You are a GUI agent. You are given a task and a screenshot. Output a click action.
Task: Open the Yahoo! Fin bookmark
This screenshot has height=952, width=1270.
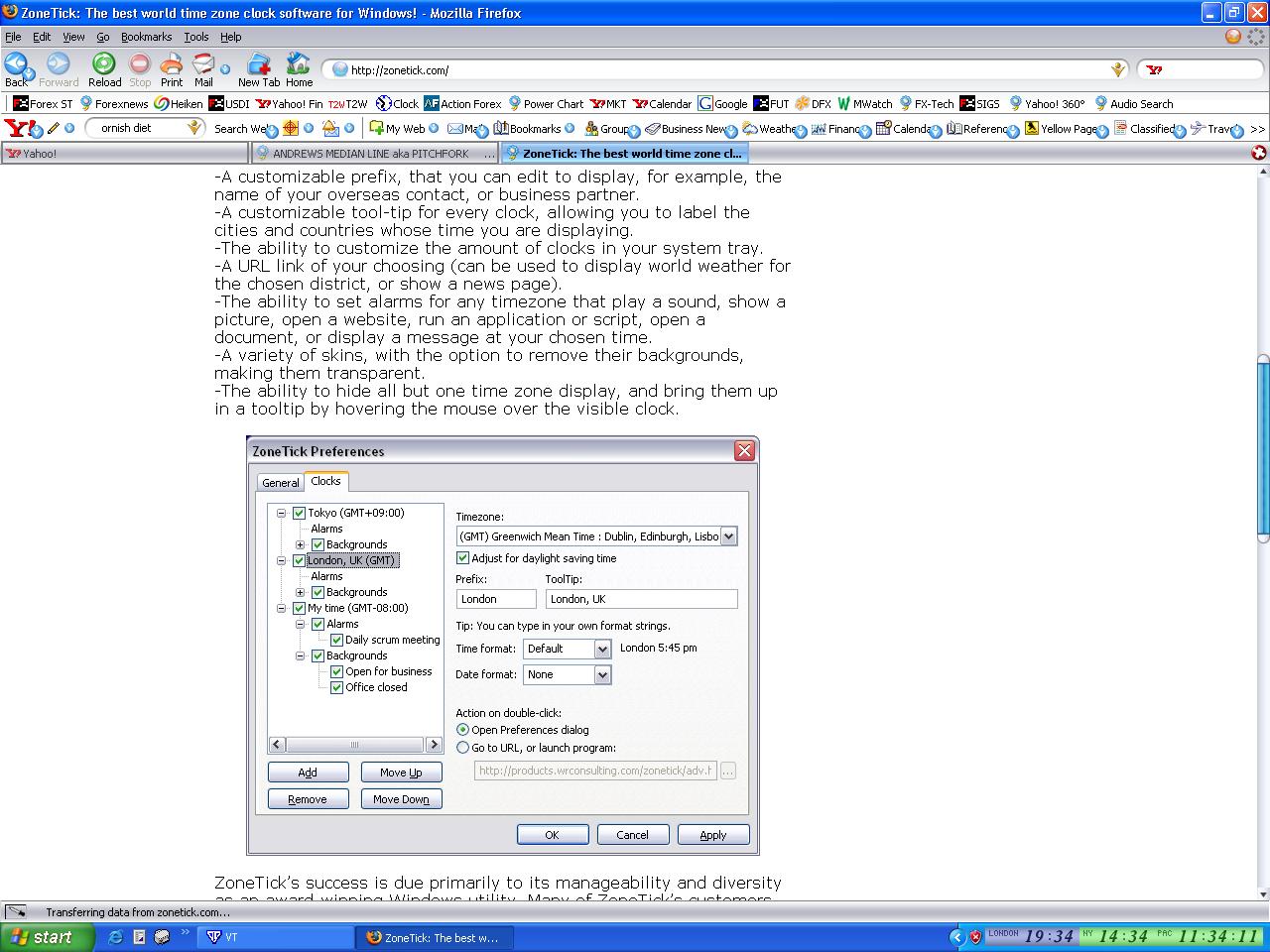289,103
